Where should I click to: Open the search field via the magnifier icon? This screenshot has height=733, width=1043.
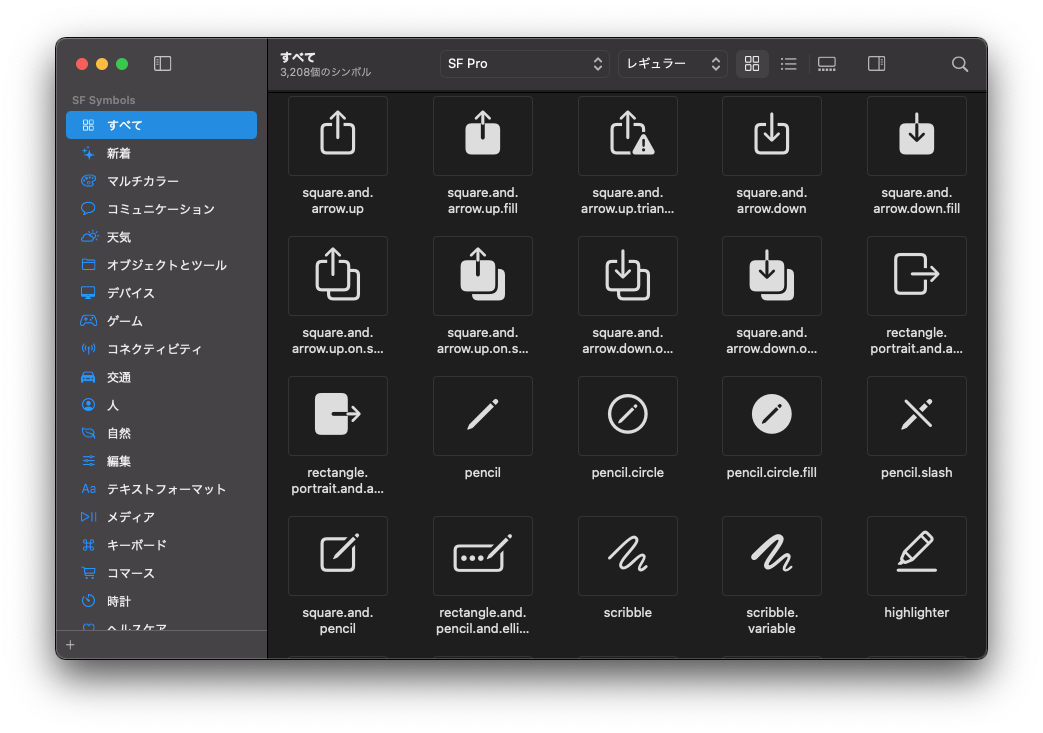[959, 63]
